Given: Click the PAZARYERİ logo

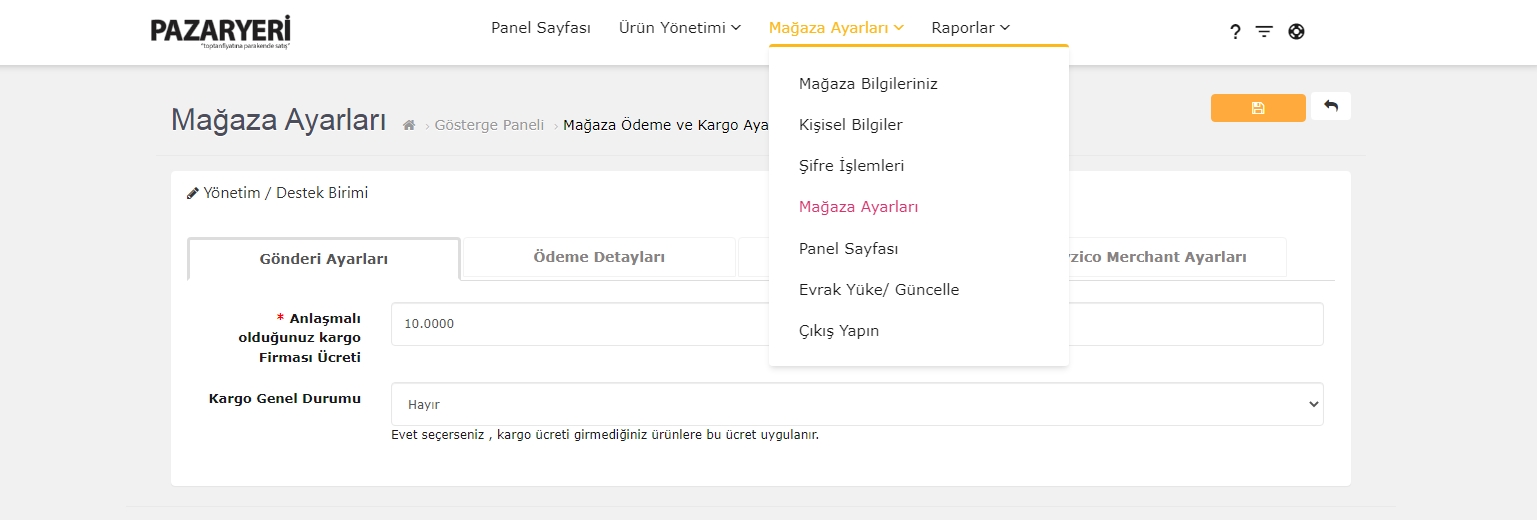Looking at the screenshot, I should [x=220, y=32].
